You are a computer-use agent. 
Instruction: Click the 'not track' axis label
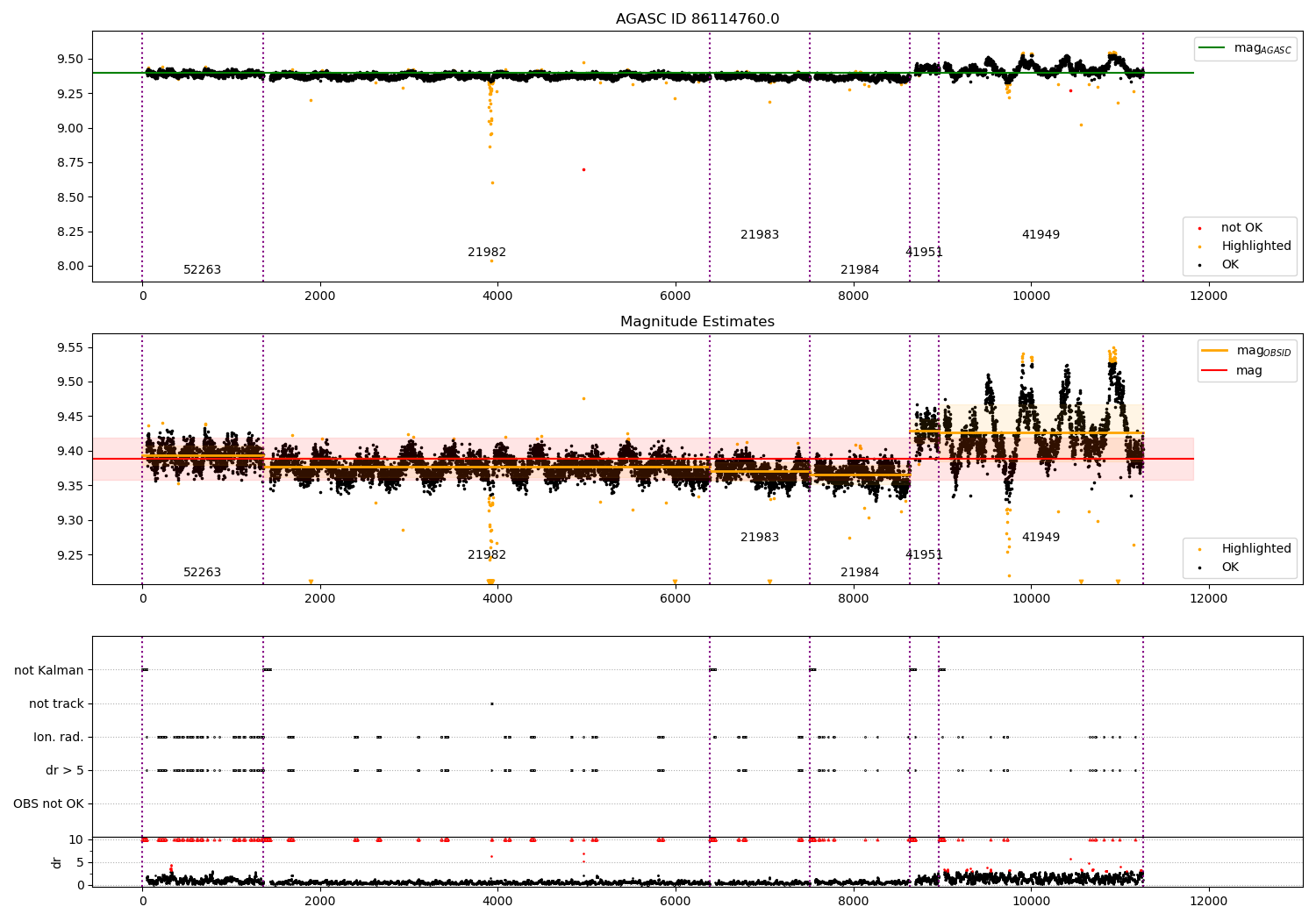[56, 703]
